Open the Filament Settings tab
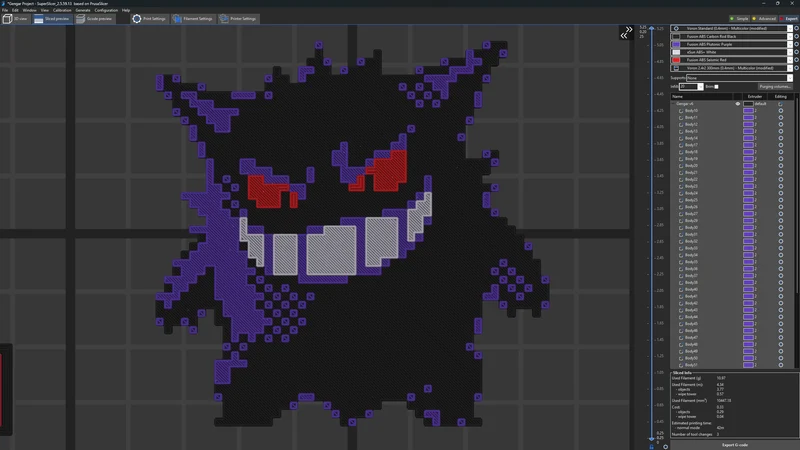 tap(192, 19)
